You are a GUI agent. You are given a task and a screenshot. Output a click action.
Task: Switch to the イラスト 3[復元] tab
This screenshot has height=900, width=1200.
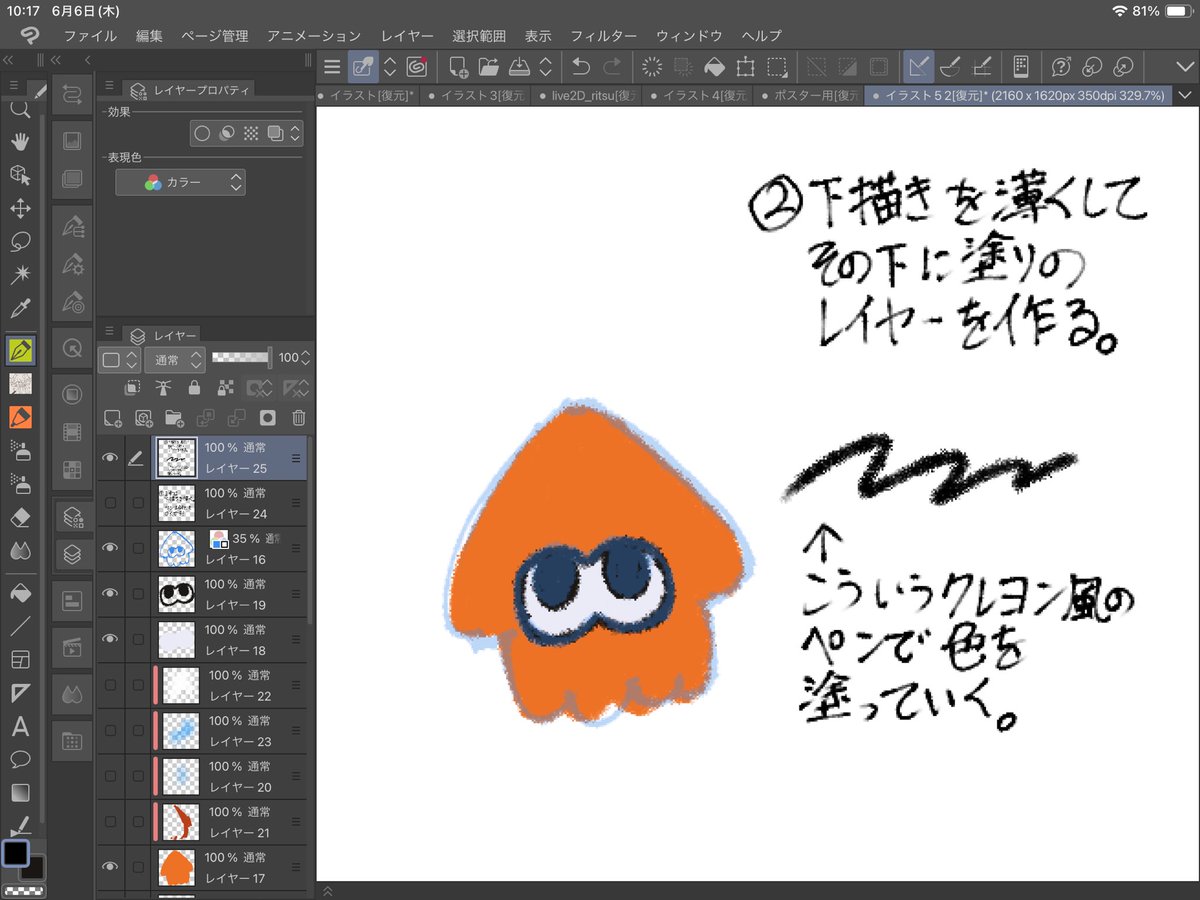(x=473, y=95)
